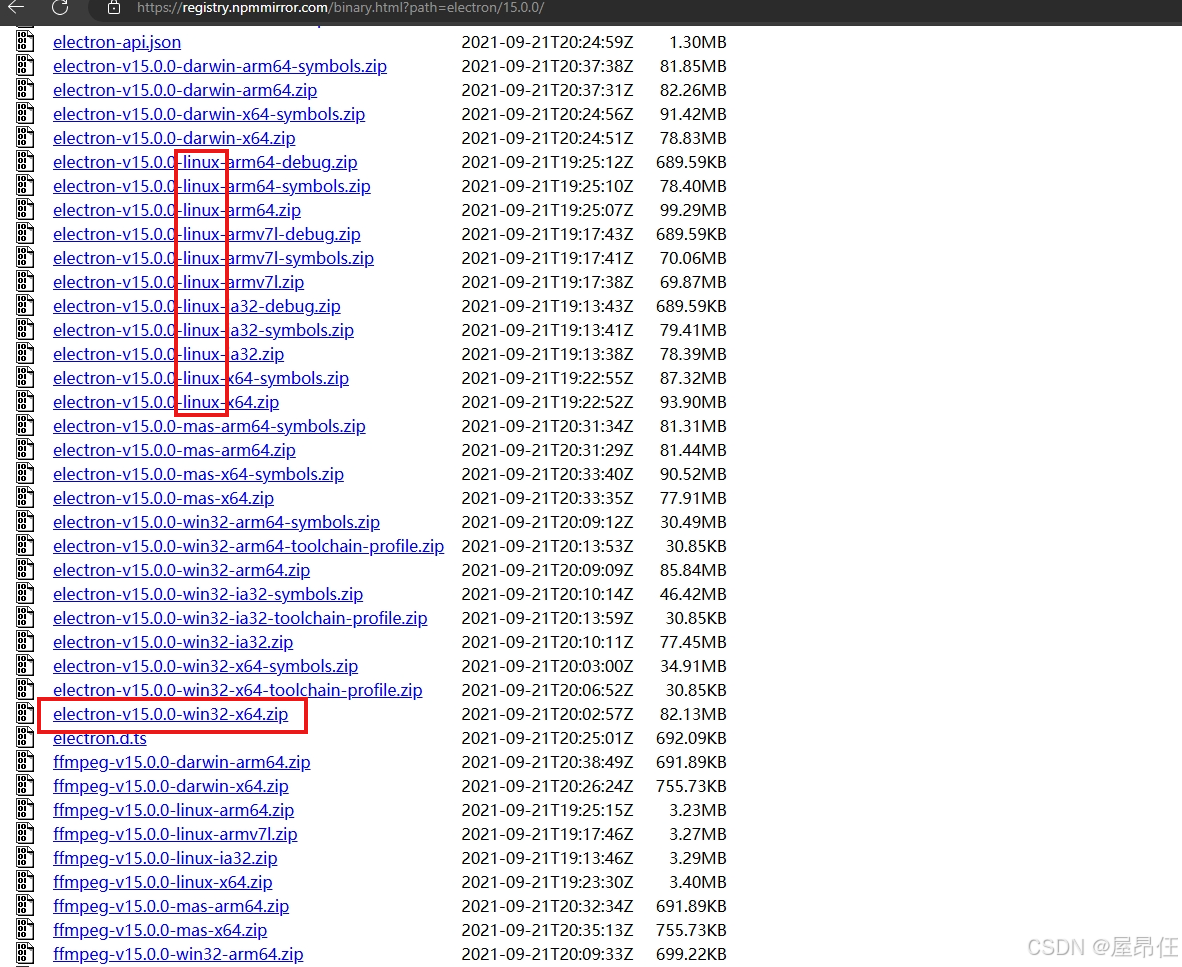This screenshot has height=967, width=1182.
Task: Download electron-v15.0.0-win32-arm64-symbols.zip
Action: 216,522
